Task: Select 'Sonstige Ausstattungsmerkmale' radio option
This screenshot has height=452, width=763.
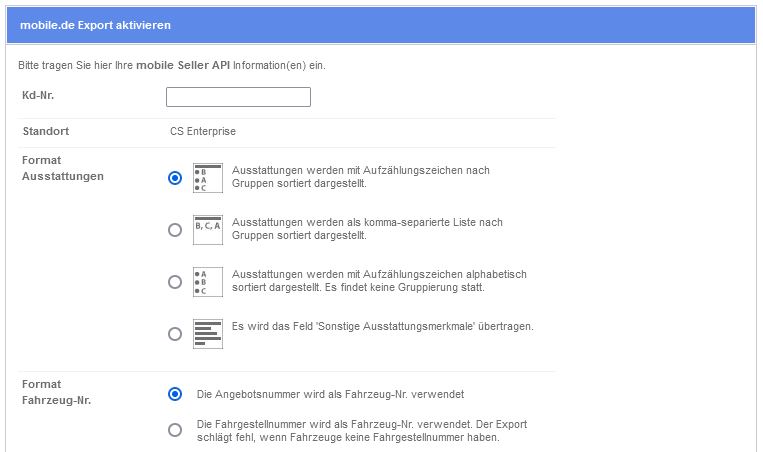Action: click(x=175, y=334)
